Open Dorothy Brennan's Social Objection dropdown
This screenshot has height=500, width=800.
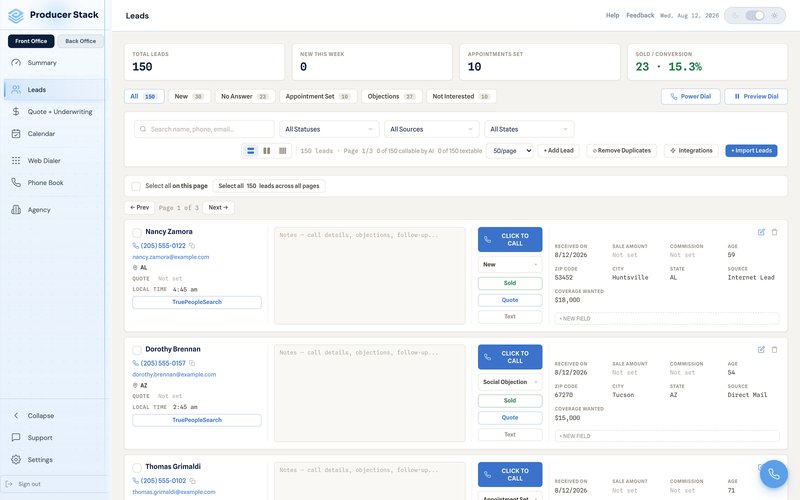point(510,382)
